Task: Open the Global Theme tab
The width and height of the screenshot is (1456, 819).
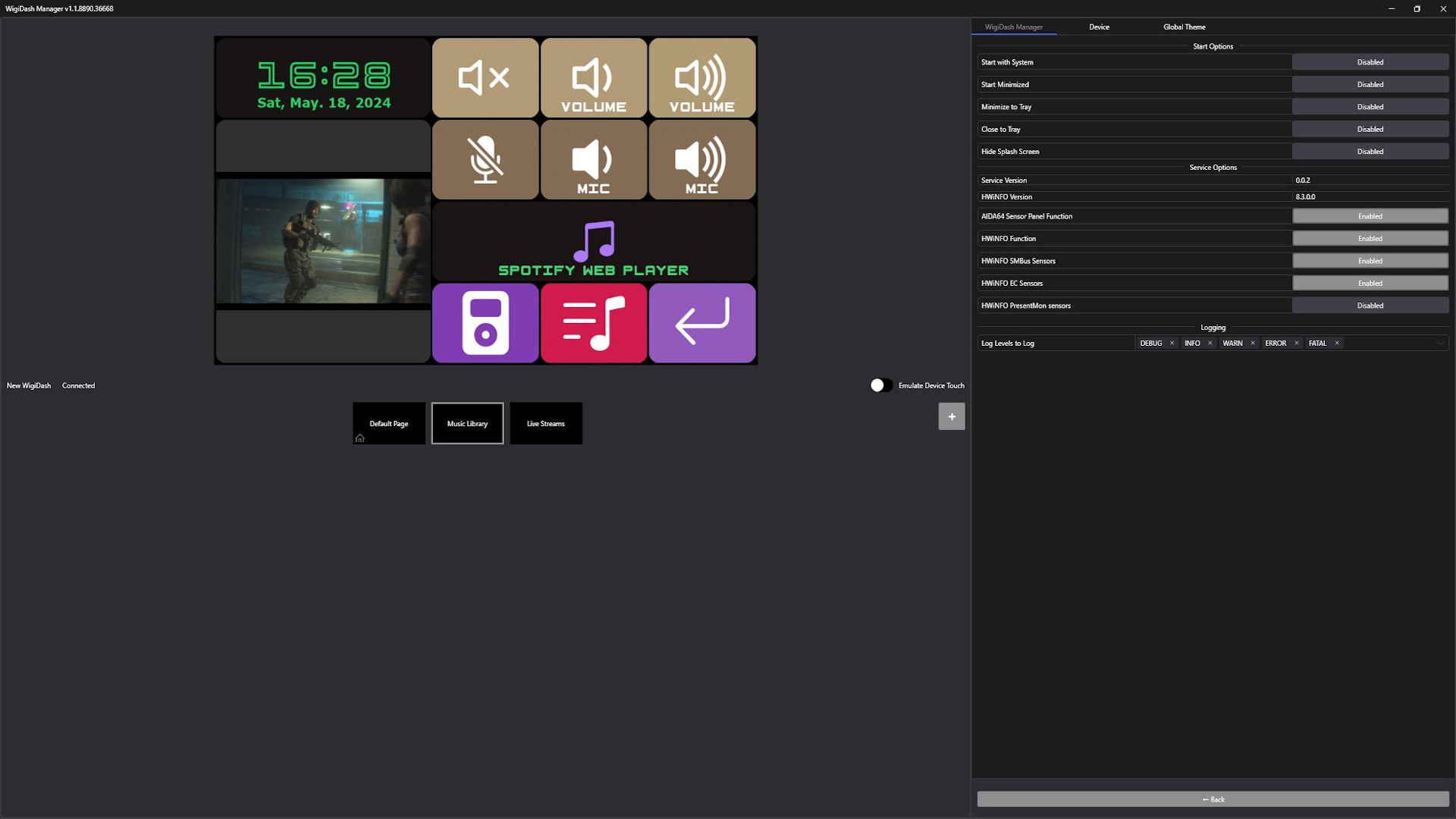Action: [x=1184, y=27]
